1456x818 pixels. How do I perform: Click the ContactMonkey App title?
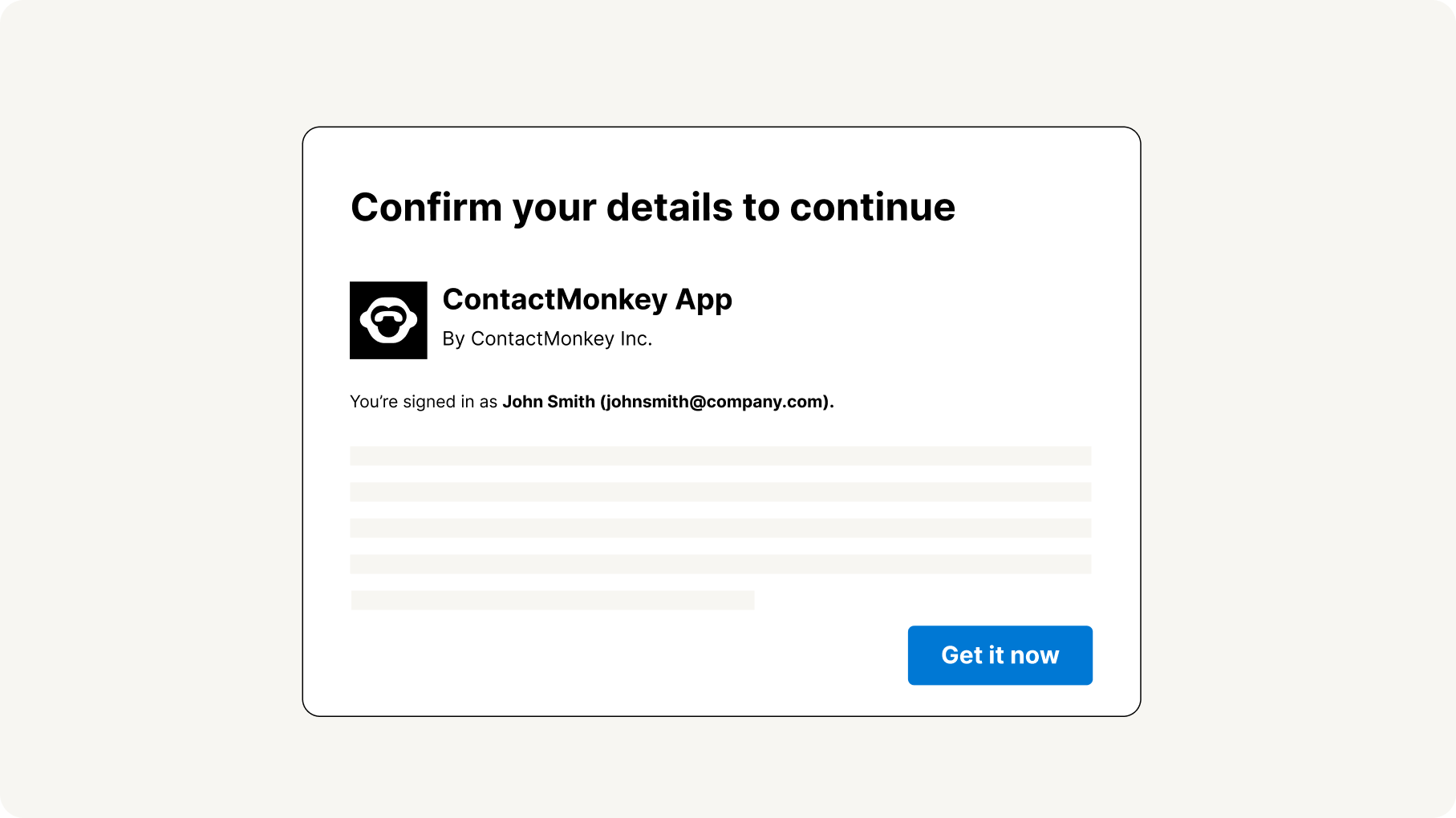pyautogui.click(x=587, y=299)
